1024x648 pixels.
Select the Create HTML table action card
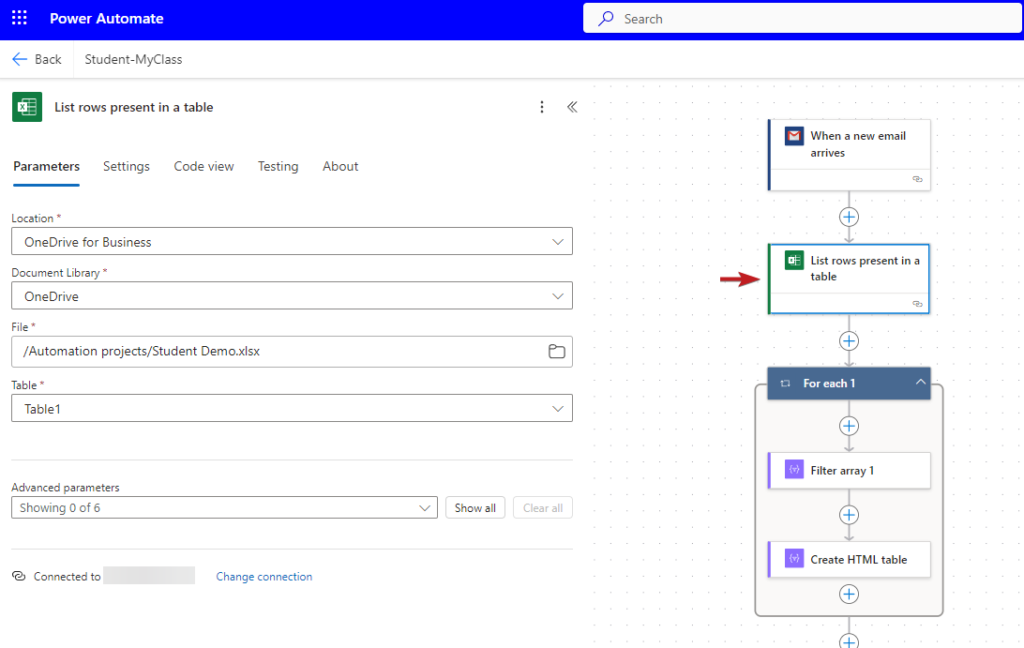coord(849,559)
